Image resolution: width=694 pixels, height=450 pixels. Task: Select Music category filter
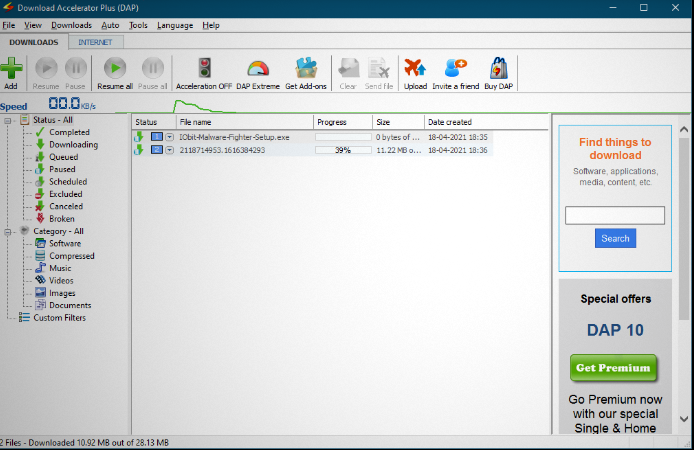tap(60, 268)
